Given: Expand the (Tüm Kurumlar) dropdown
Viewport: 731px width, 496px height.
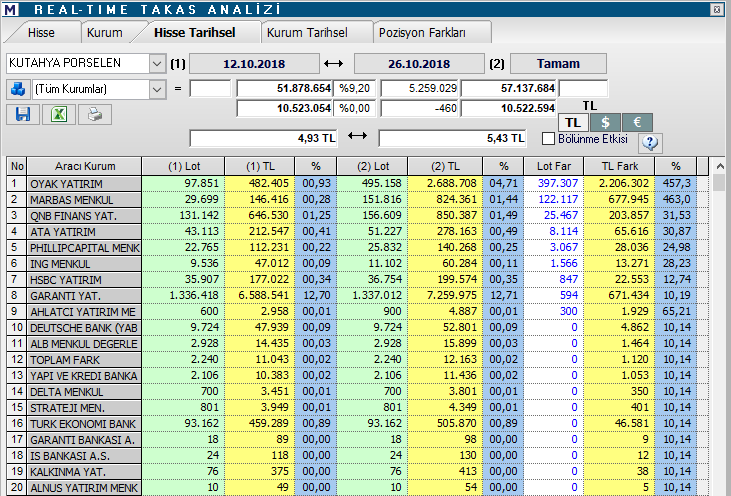Looking at the screenshot, I should coord(157,89).
